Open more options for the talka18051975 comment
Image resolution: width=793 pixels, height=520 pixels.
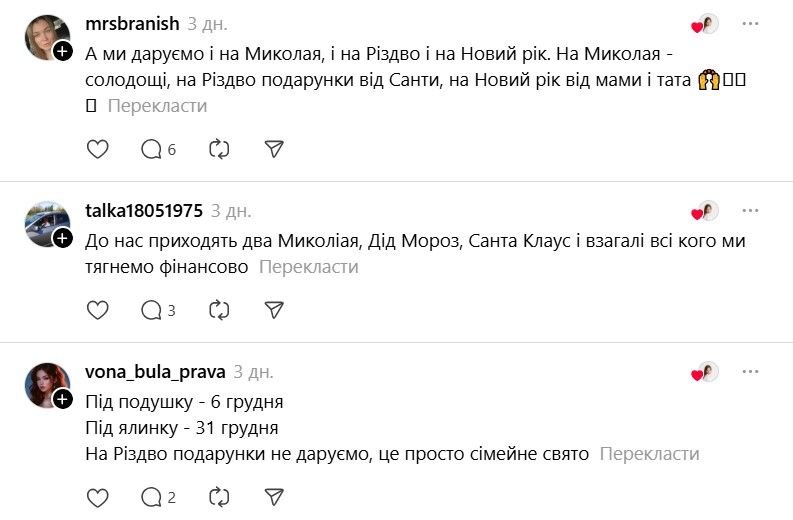click(x=751, y=211)
